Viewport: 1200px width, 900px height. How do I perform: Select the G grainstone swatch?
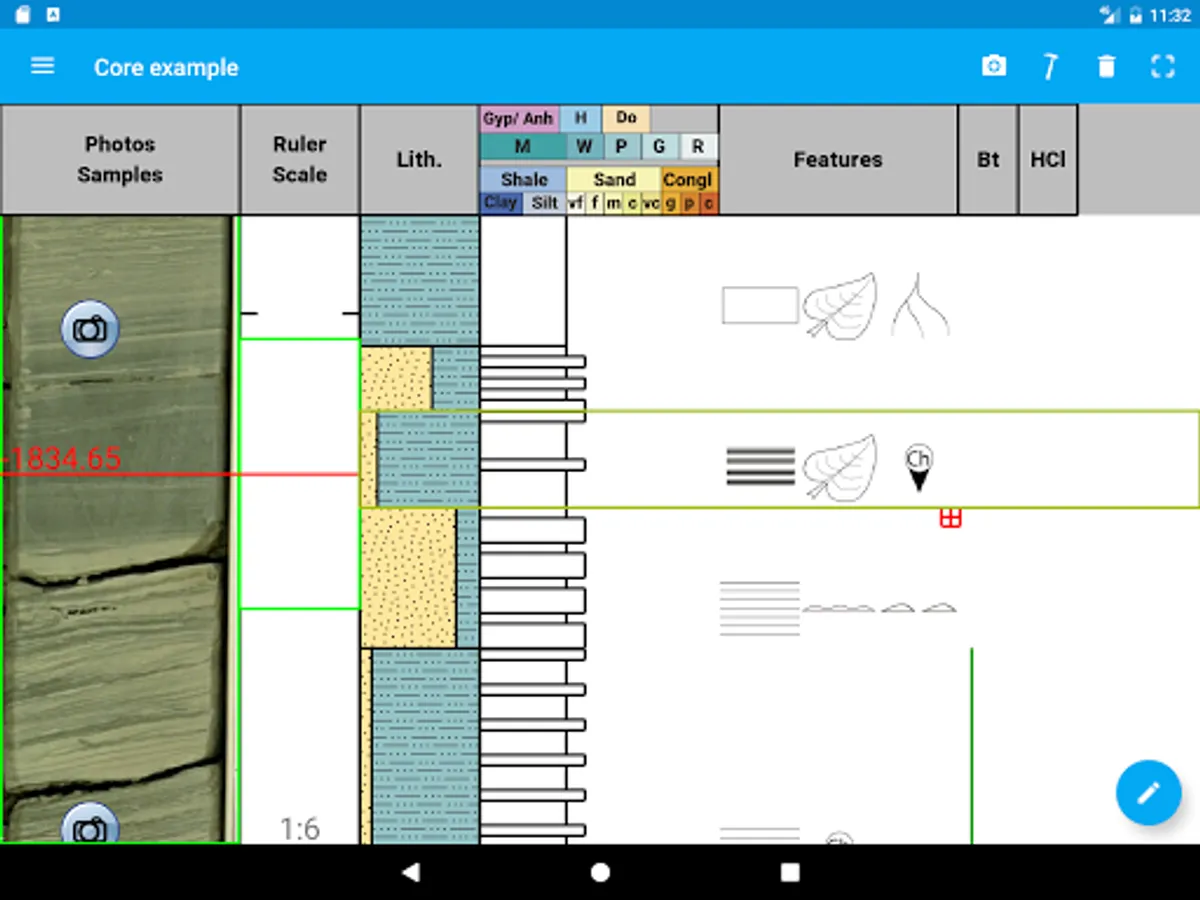point(659,147)
